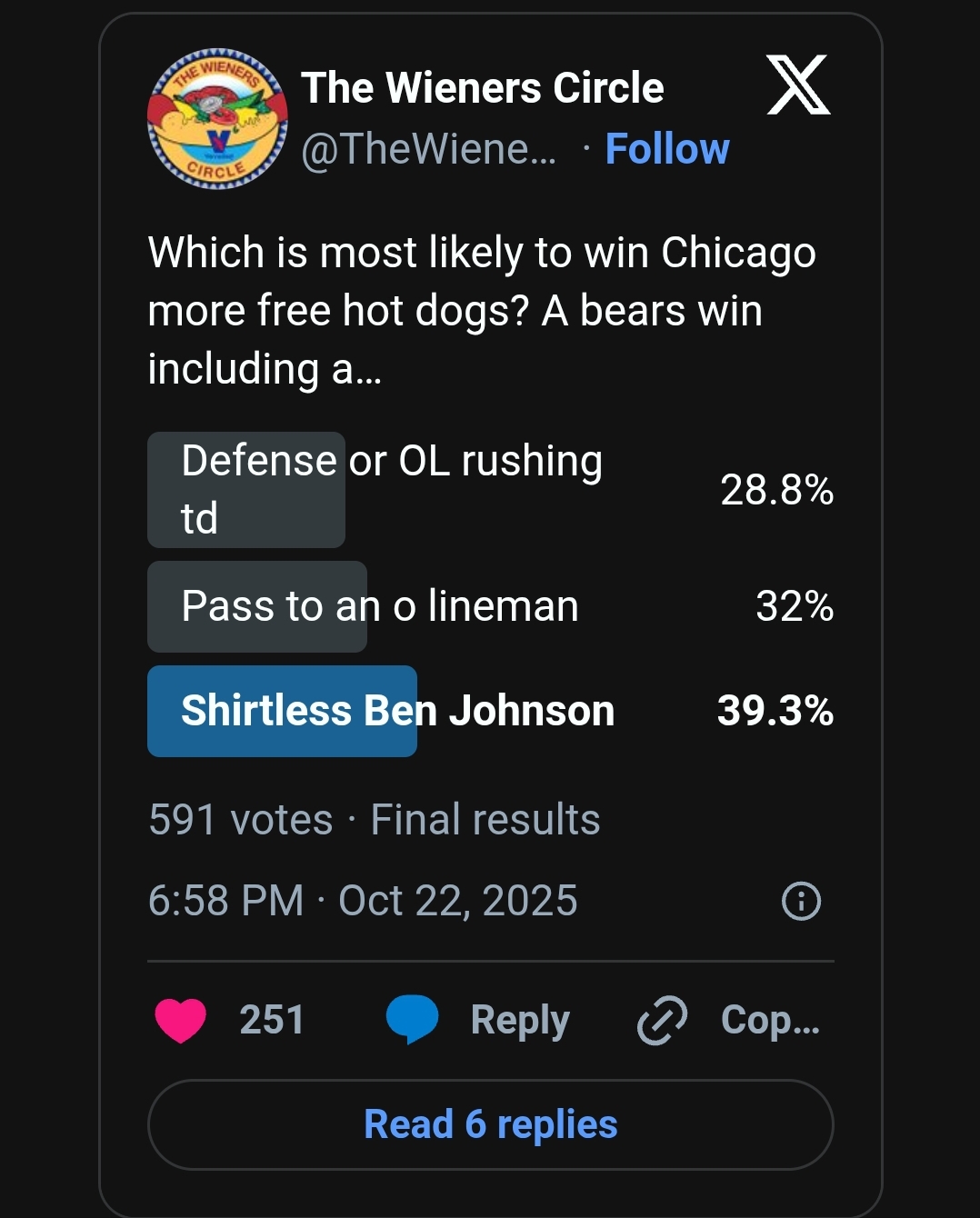Click The Wieners Circle profile avatar

(217, 119)
